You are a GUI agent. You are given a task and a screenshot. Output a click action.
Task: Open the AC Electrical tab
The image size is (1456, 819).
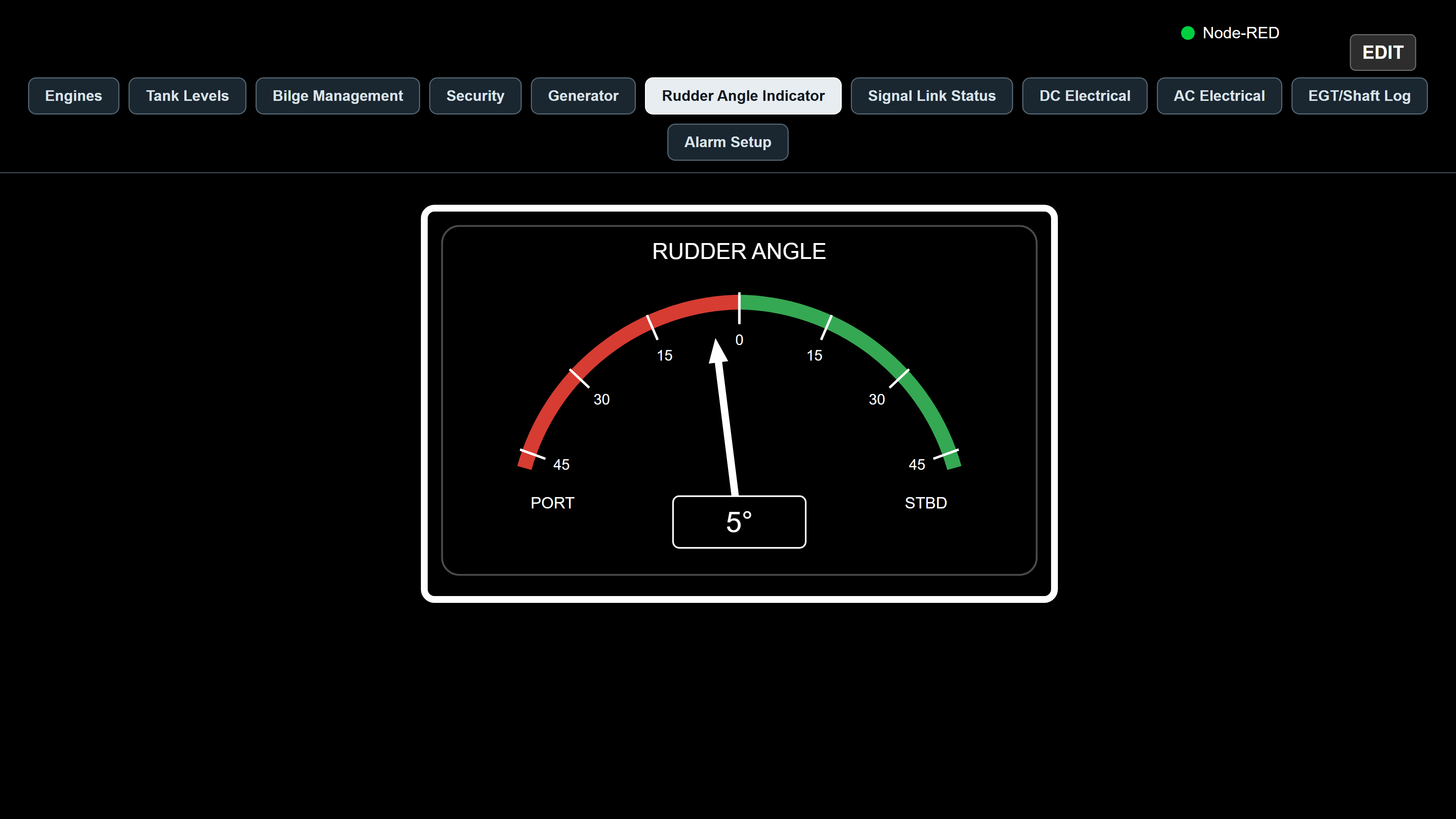[x=1219, y=96]
